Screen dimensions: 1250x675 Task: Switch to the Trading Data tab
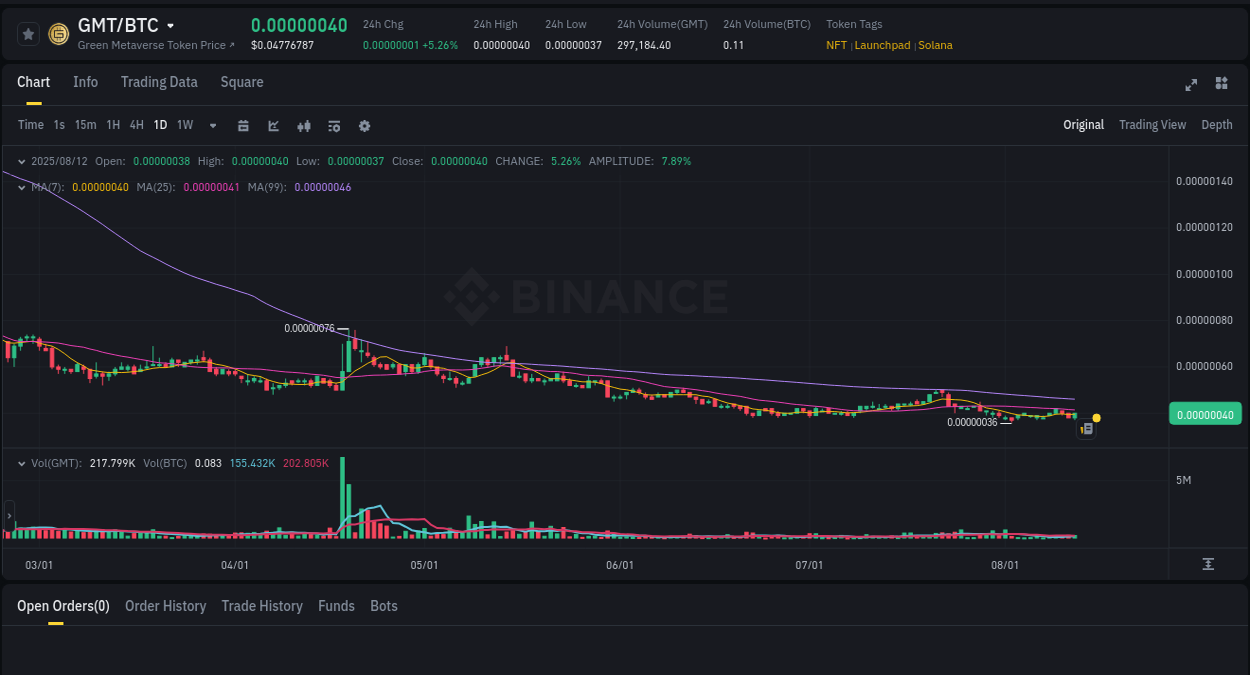[159, 82]
